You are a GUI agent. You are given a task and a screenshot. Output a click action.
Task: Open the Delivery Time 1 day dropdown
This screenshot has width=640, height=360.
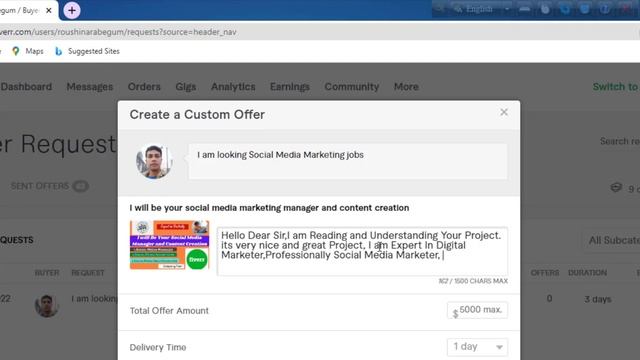(x=477, y=347)
